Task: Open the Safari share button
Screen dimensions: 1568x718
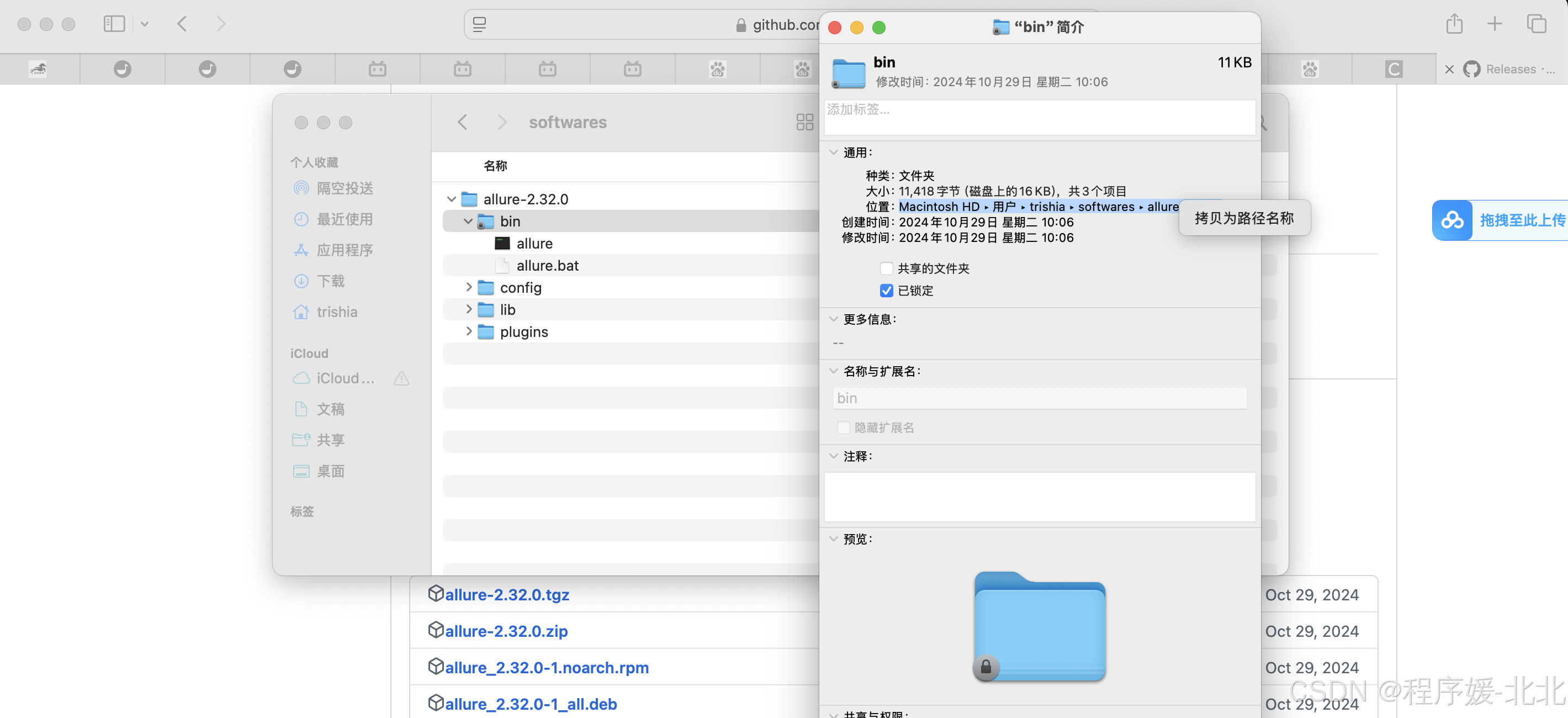Action: (x=1454, y=24)
